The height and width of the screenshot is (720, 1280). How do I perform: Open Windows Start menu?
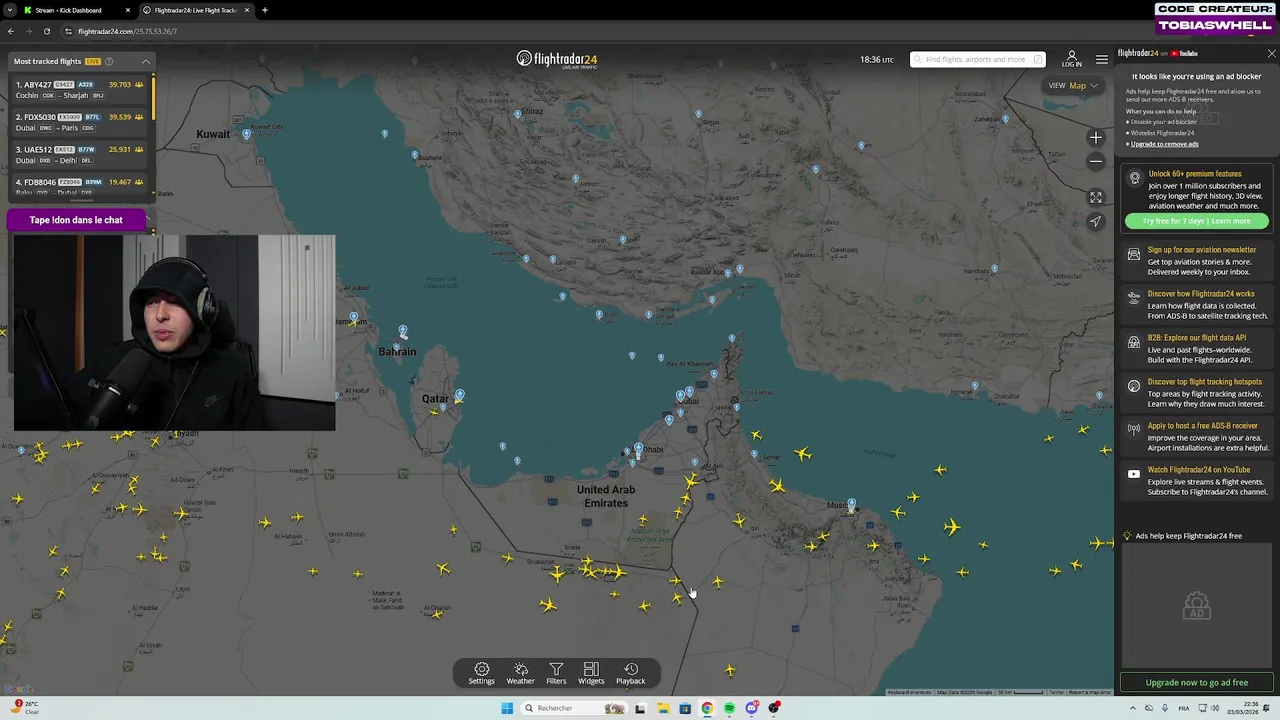[507, 708]
